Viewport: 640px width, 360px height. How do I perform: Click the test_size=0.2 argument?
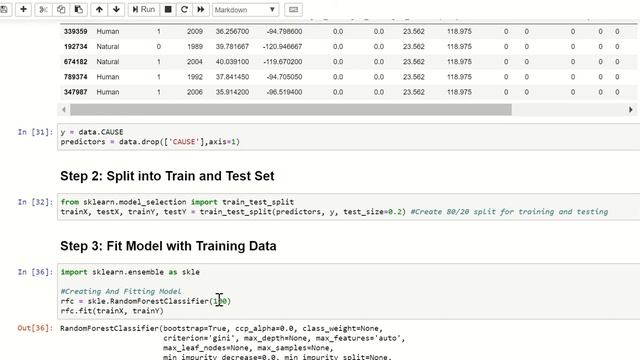coord(373,212)
